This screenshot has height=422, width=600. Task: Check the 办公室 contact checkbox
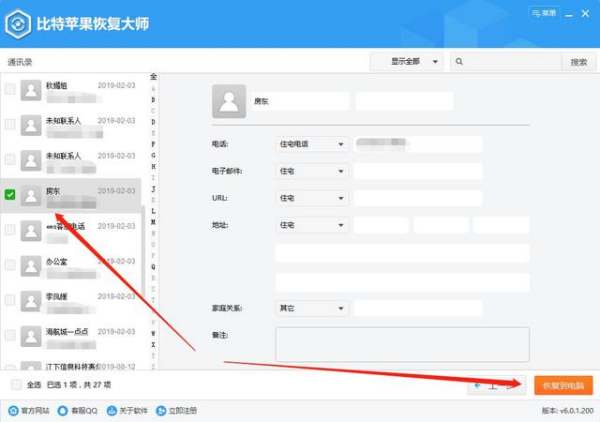(10, 265)
